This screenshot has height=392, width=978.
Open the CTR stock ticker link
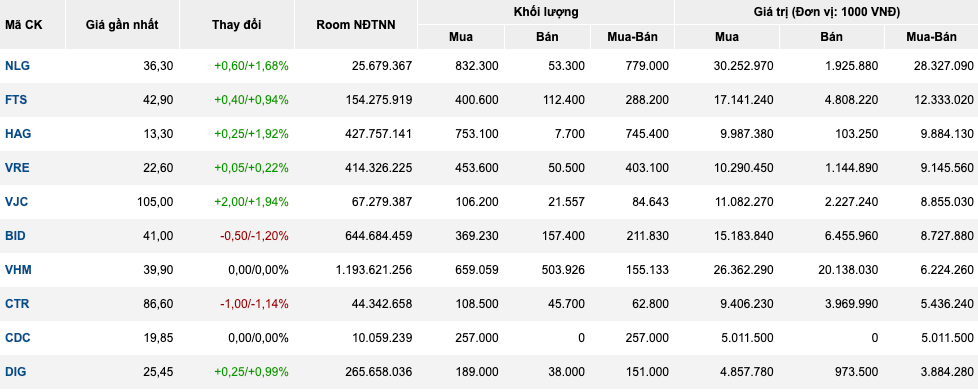click(17, 304)
